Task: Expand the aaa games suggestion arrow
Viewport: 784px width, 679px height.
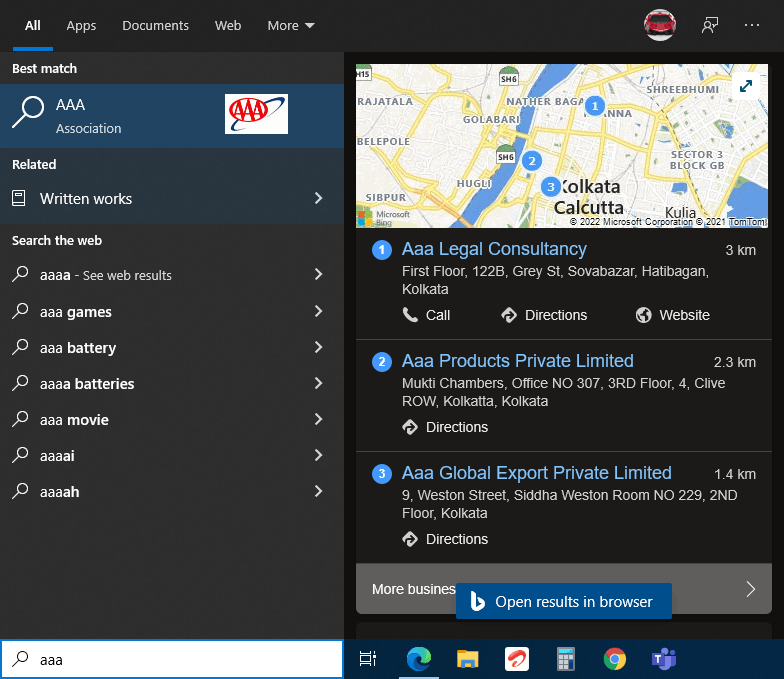Action: [318, 312]
